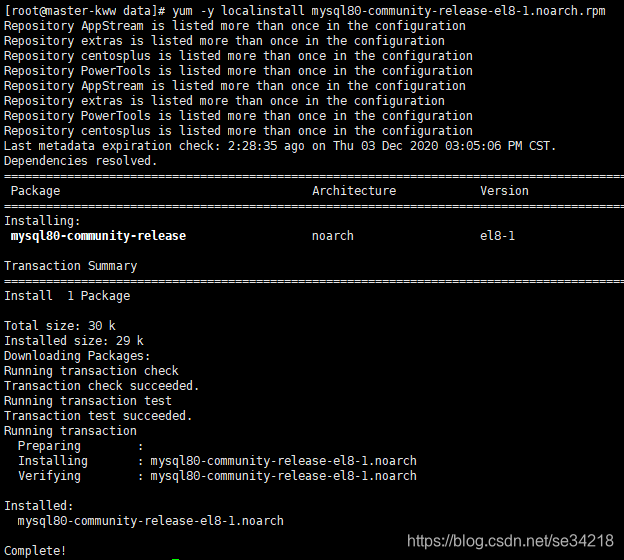Click the 'Preparing' step line
Image resolution: width=624 pixels, height=560 pixels.
click(80, 446)
